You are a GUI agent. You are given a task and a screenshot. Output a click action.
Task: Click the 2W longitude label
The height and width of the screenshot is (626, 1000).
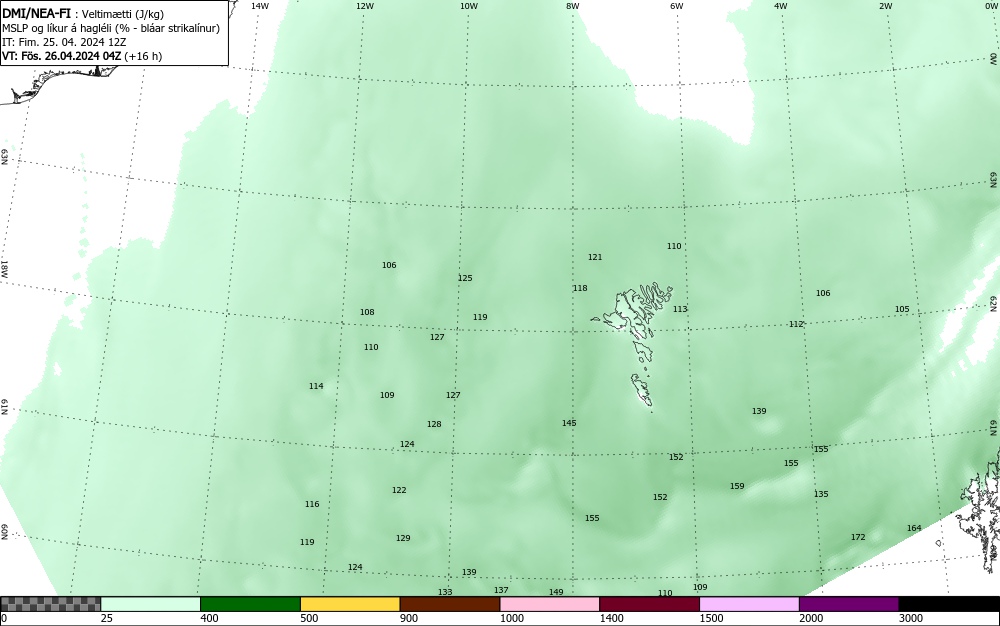[x=885, y=6]
